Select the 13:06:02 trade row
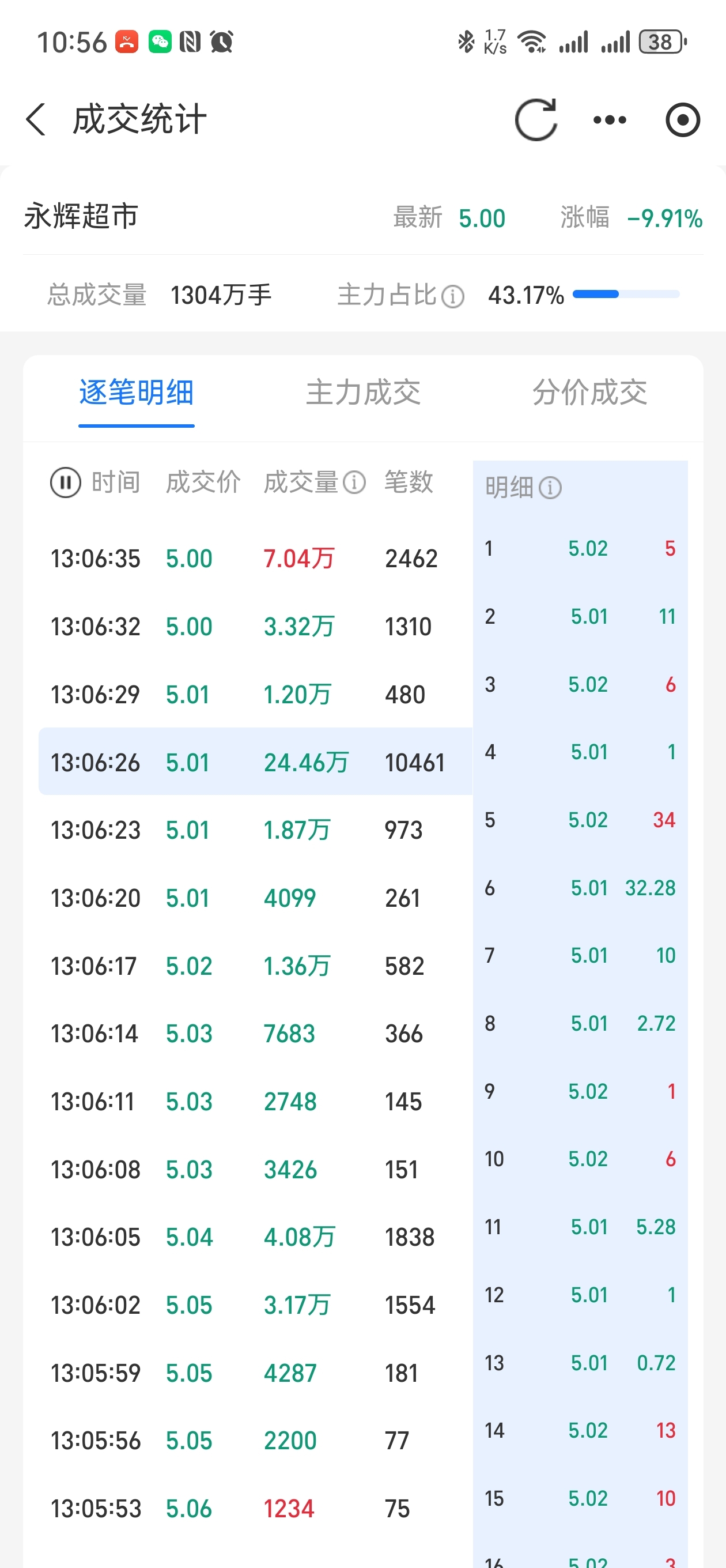Screen dimensions: 726x1568 (x=255, y=1305)
